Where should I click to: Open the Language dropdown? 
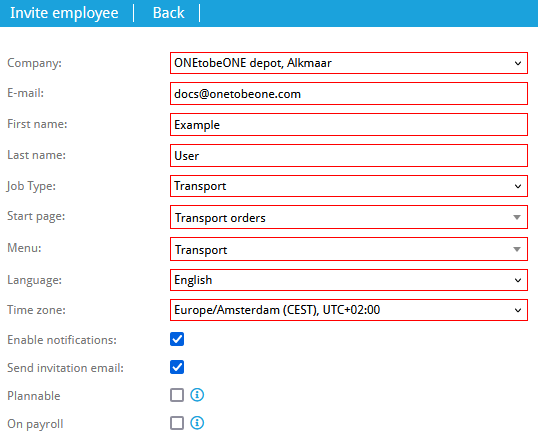coord(349,280)
